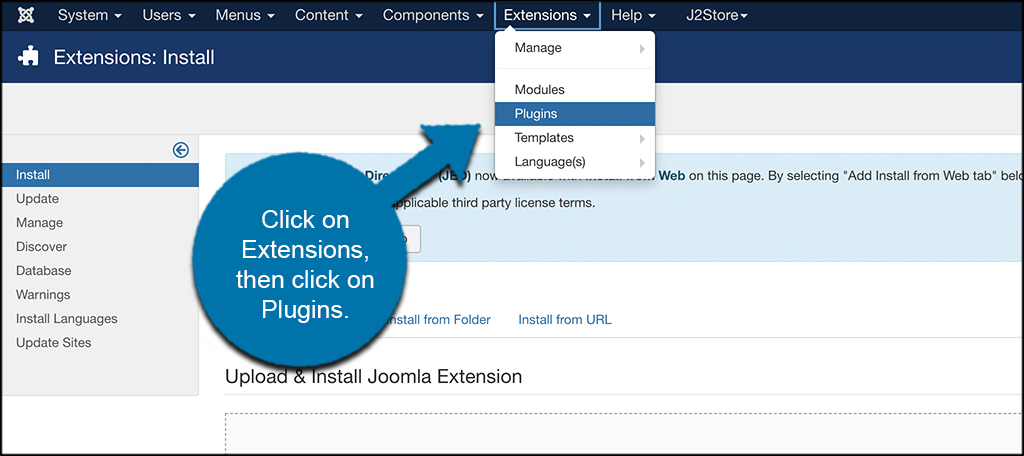Select Plugins from the Extensions menu
1024x456 pixels.
pos(575,114)
